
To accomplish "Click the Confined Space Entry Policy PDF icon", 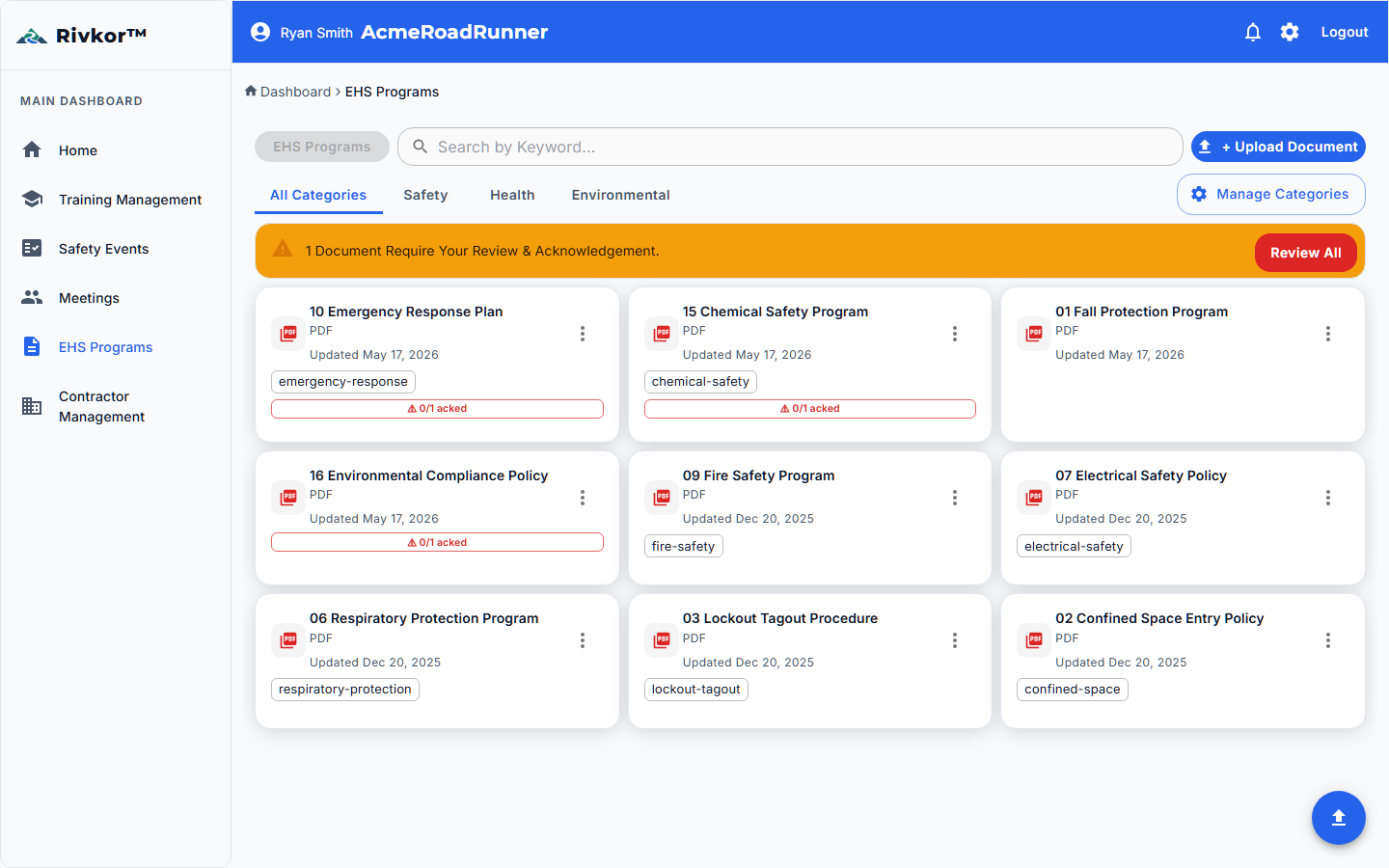I will coord(1034,640).
